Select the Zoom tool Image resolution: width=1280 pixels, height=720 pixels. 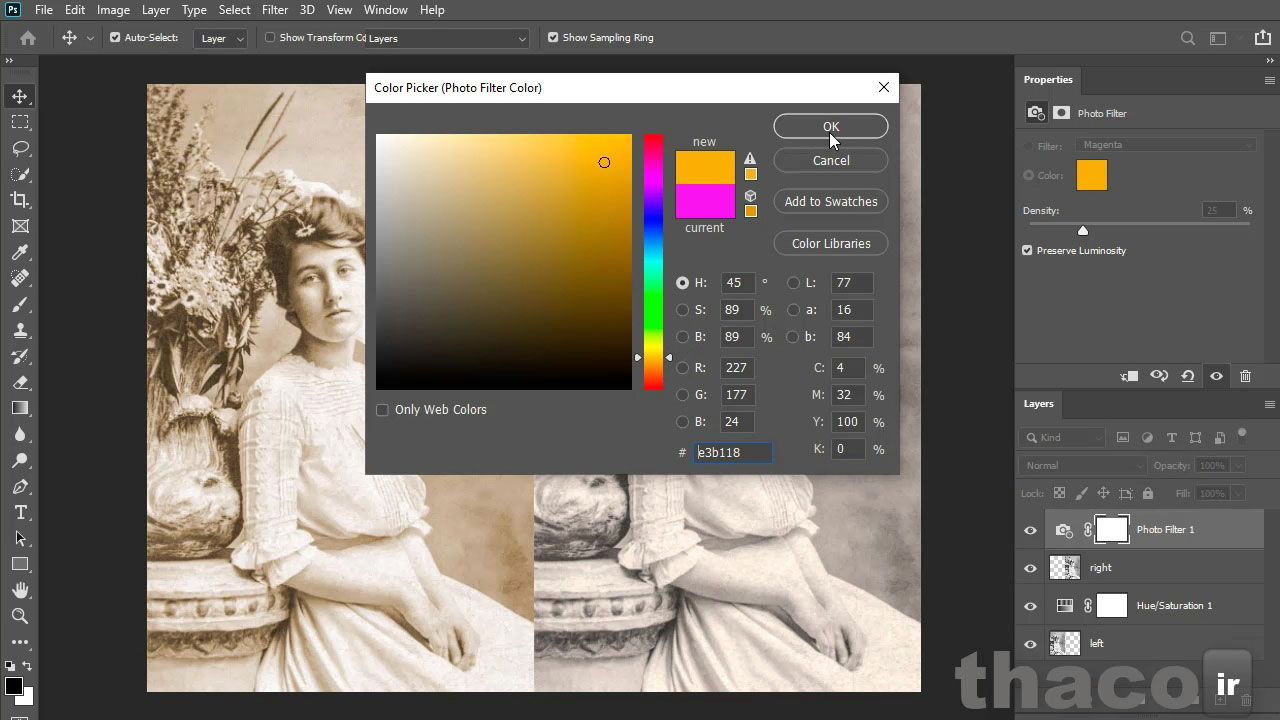(20, 616)
